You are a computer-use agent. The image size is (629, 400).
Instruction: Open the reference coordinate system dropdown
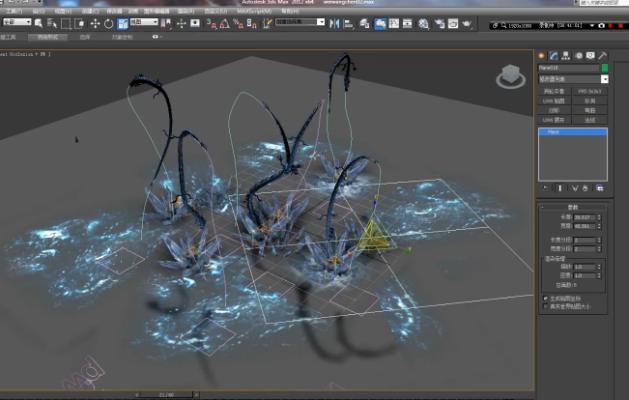(144, 22)
